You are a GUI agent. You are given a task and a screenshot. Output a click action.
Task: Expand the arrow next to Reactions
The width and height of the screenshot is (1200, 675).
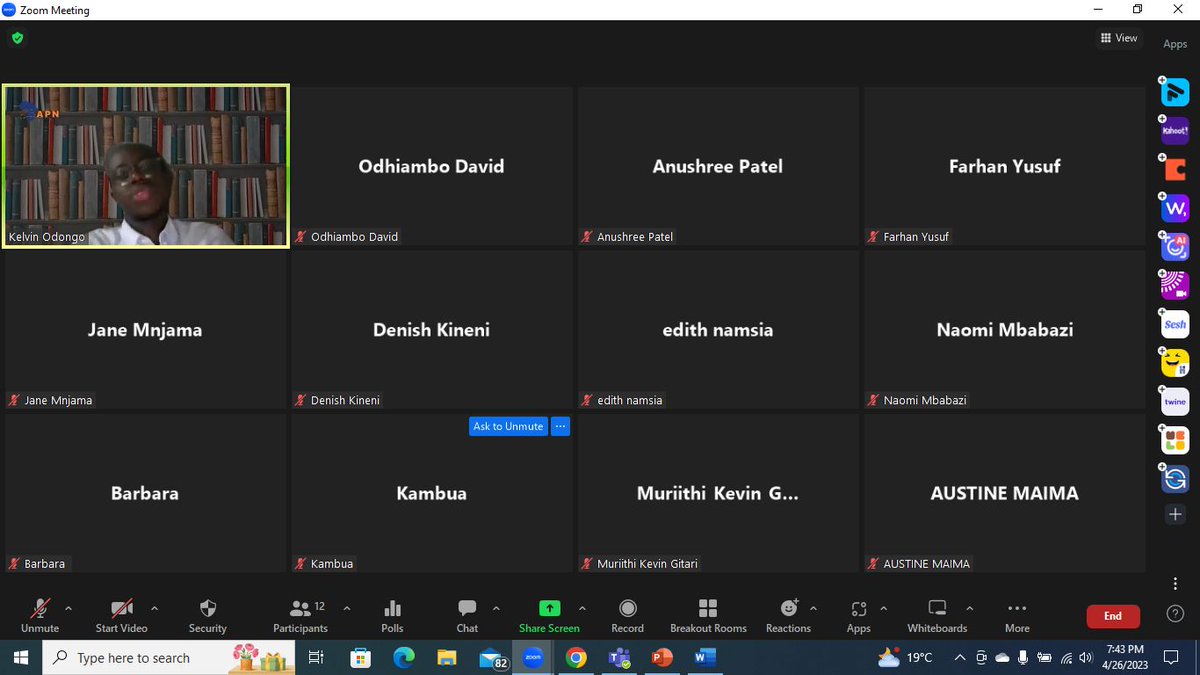pos(813,607)
